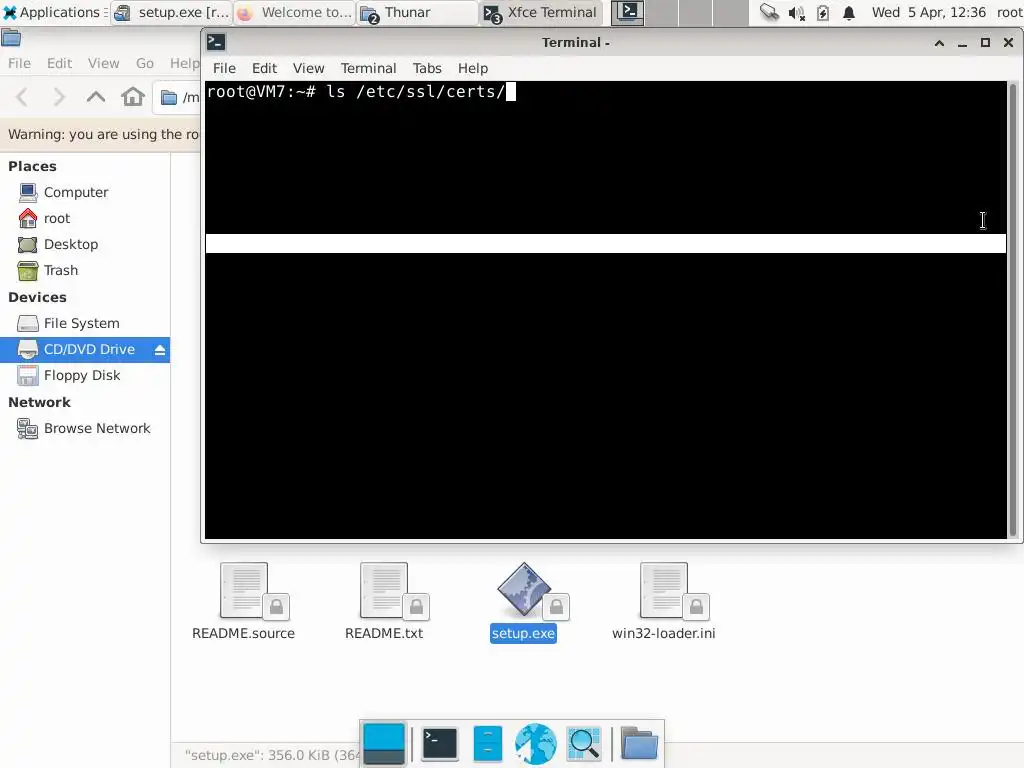Click the Terminal window title icon
The image size is (1024, 768).
coord(216,42)
